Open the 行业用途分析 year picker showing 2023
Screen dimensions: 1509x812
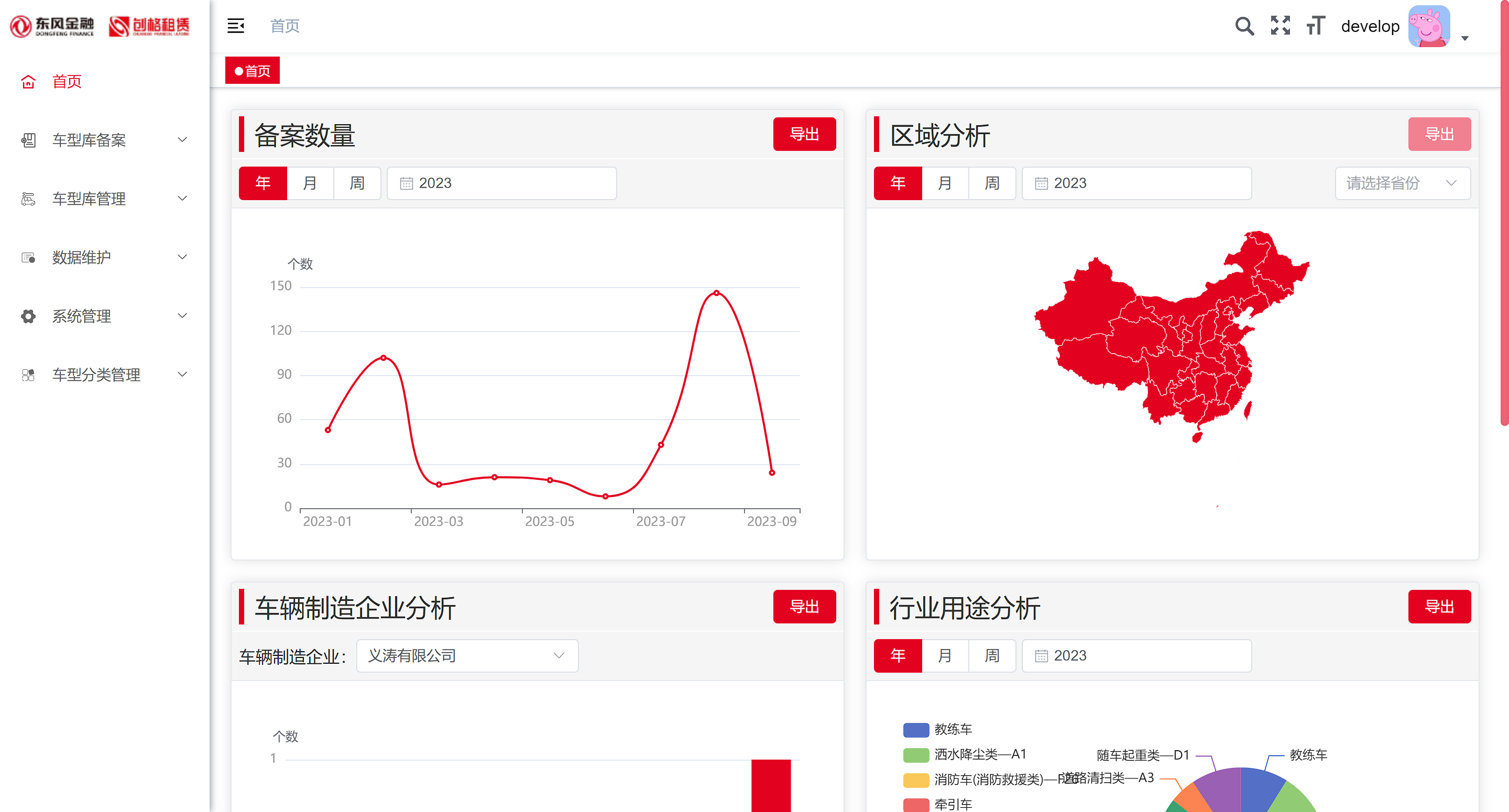[1136, 655]
